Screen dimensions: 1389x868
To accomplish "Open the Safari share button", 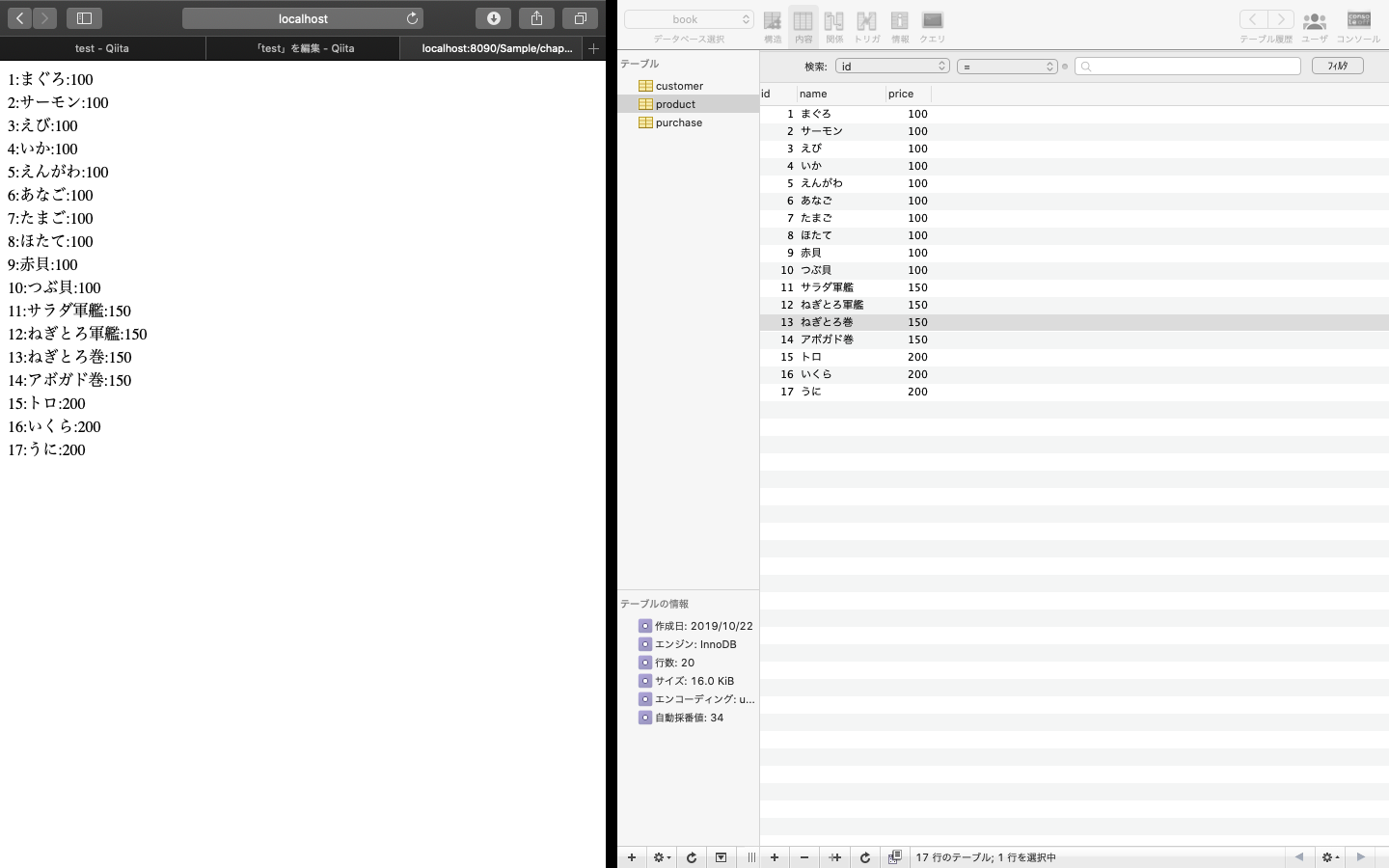I will click(536, 18).
